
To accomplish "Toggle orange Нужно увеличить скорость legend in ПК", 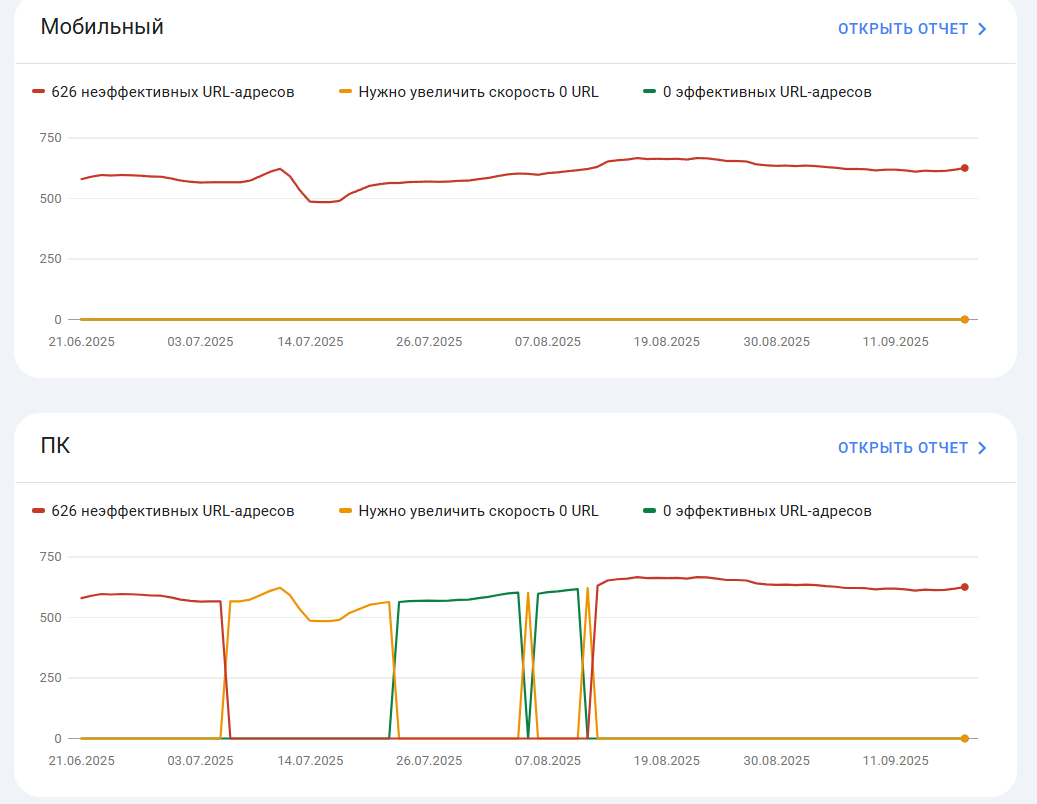I will click(x=469, y=511).
